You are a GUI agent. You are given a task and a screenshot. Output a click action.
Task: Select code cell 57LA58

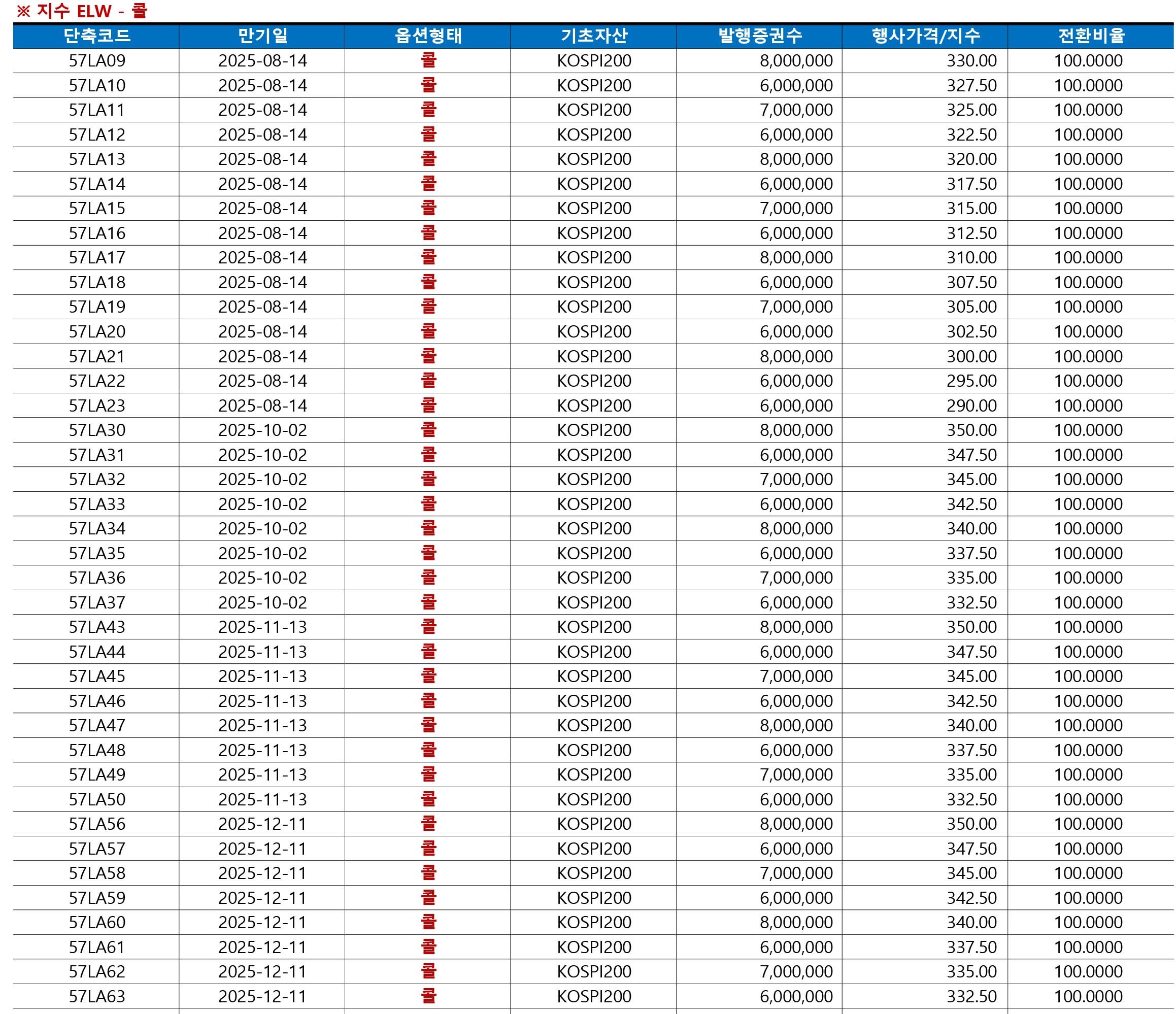pos(97,874)
